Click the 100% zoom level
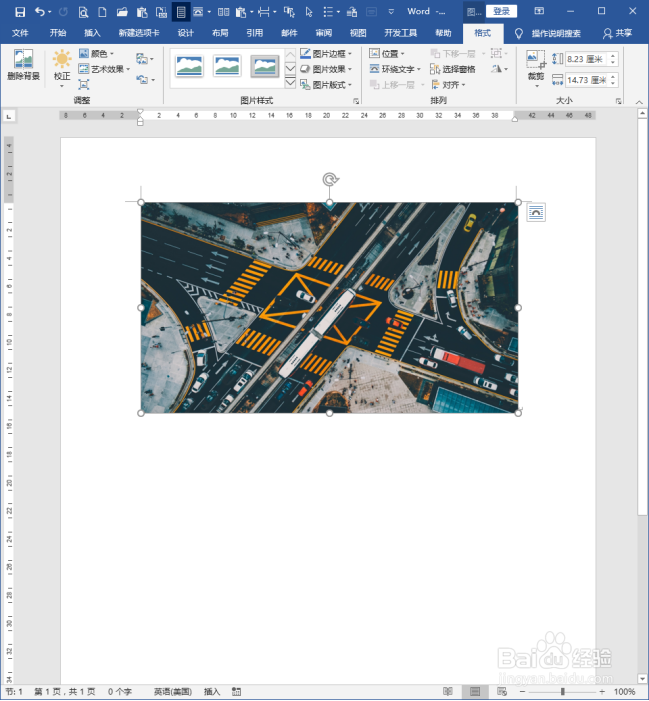 625,692
